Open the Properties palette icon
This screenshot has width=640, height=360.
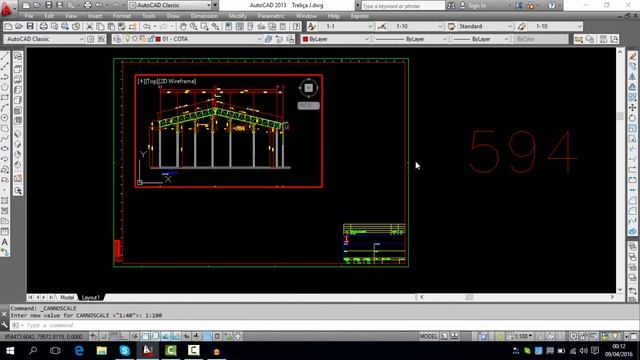click(x=229, y=27)
